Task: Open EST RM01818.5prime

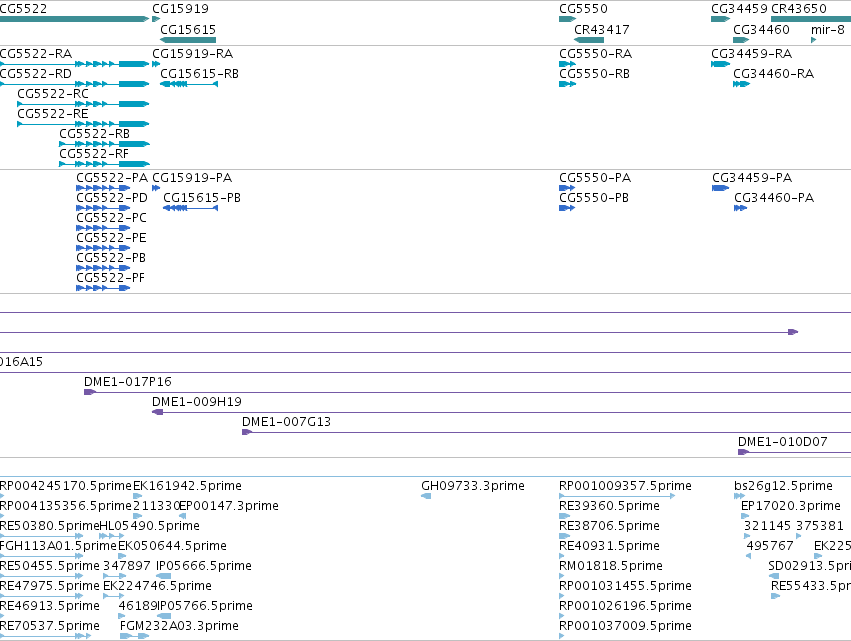Action: click(x=611, y=567)
